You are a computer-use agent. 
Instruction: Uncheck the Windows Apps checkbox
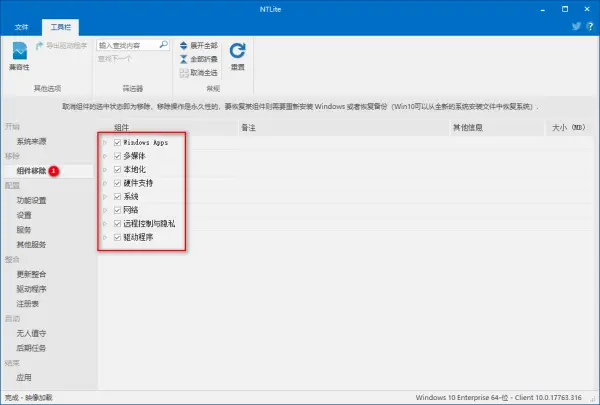(x=117, y=142)
